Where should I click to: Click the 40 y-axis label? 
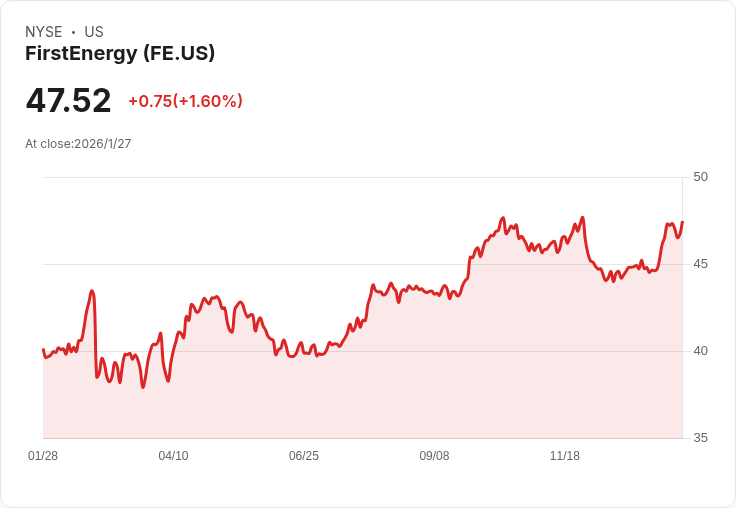(x=700, y=351)
